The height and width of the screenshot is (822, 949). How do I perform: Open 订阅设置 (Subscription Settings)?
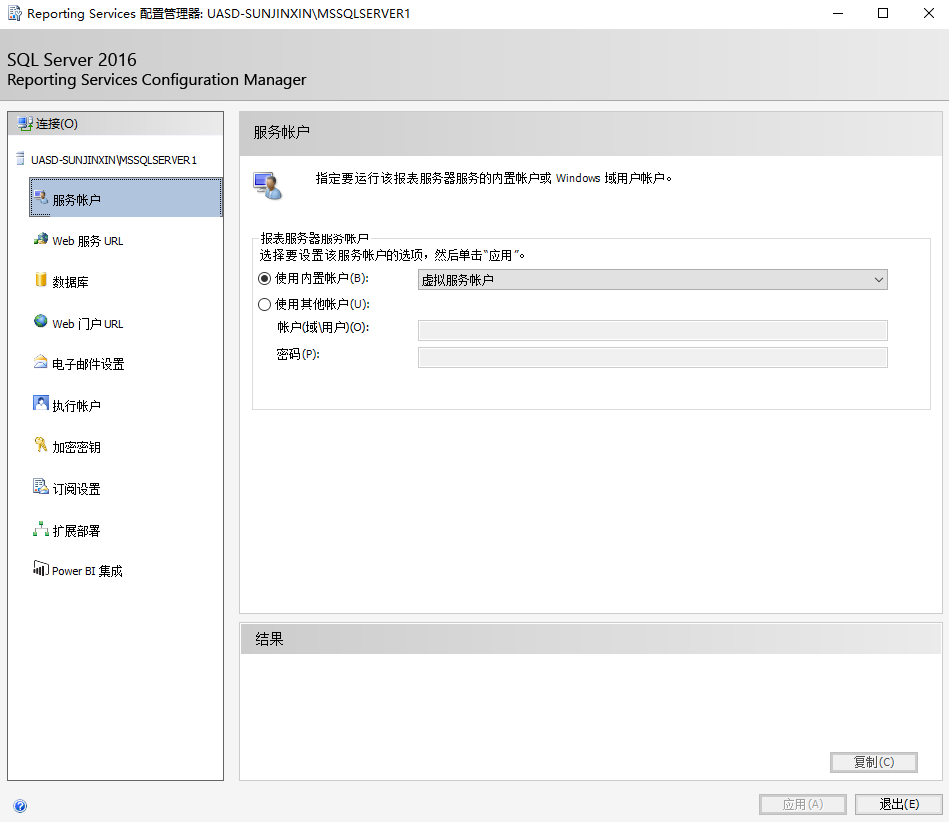(77, 488)
